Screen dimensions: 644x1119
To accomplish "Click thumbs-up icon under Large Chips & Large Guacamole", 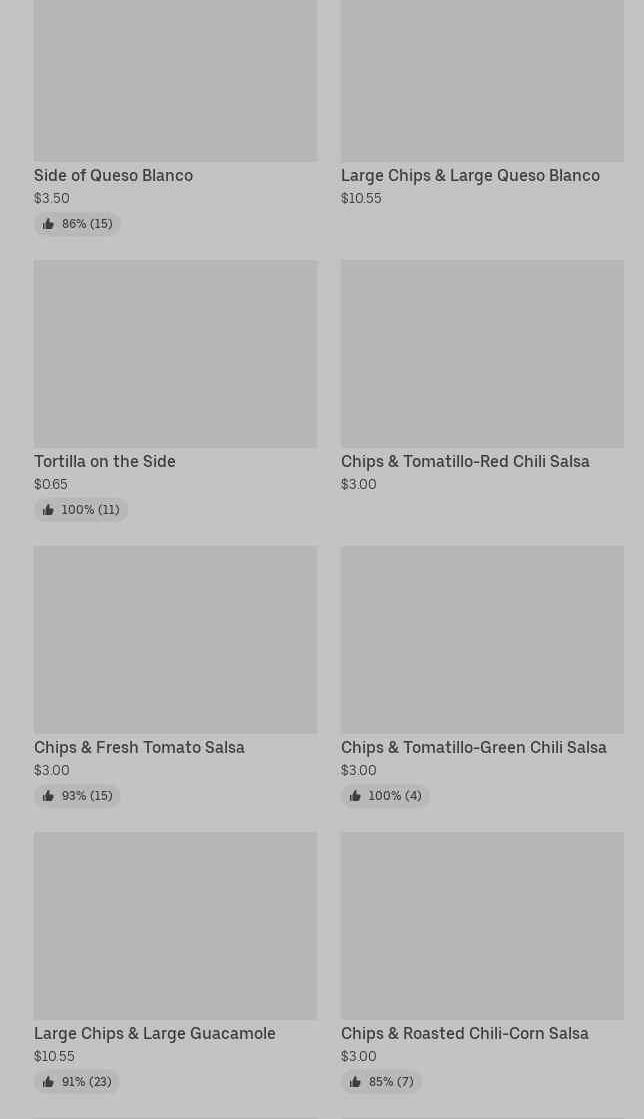I will pos(48,1082).
